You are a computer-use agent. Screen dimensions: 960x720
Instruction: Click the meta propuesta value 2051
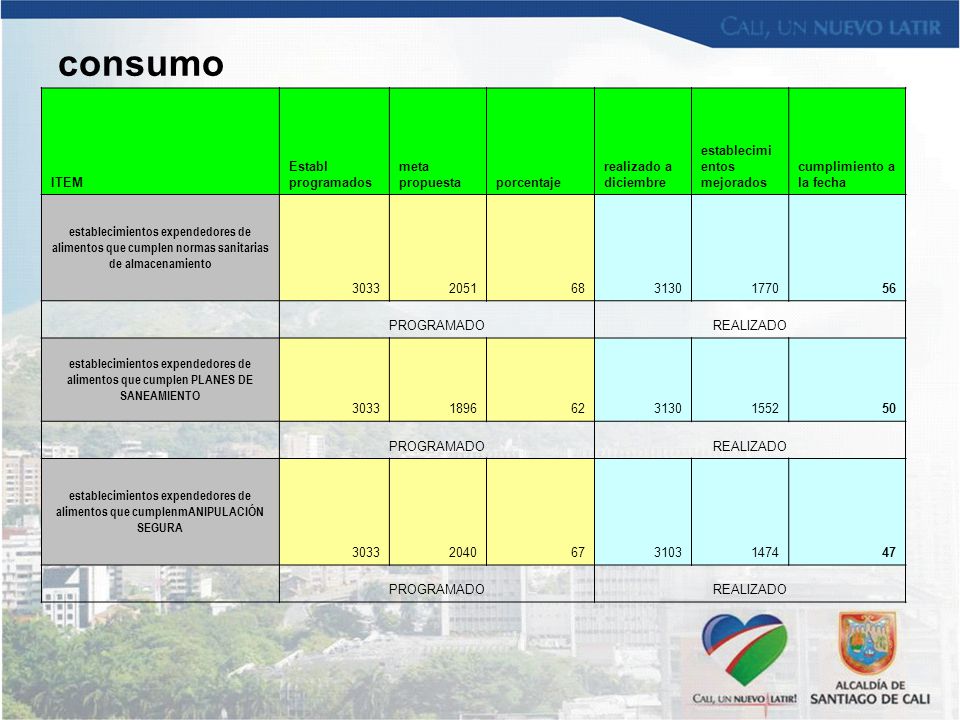tap(462, 288)
